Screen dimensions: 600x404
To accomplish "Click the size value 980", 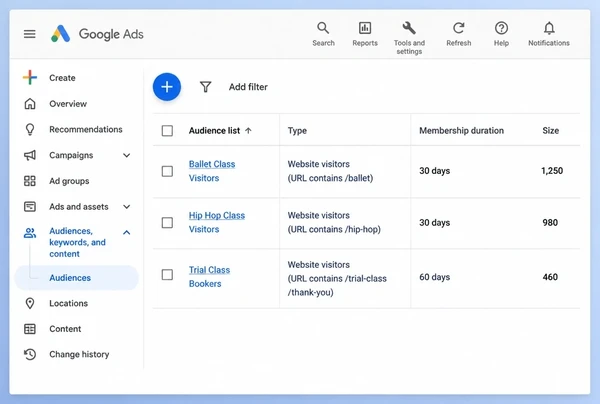I will (x=550, y=222).
